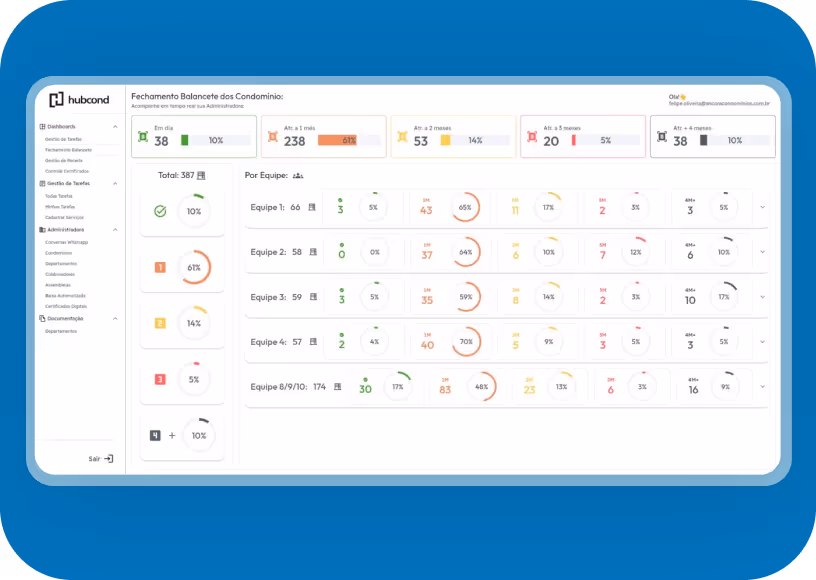Expand the Equipe 1 row chevron
The image size is (816, 580).
pos(760,207)
